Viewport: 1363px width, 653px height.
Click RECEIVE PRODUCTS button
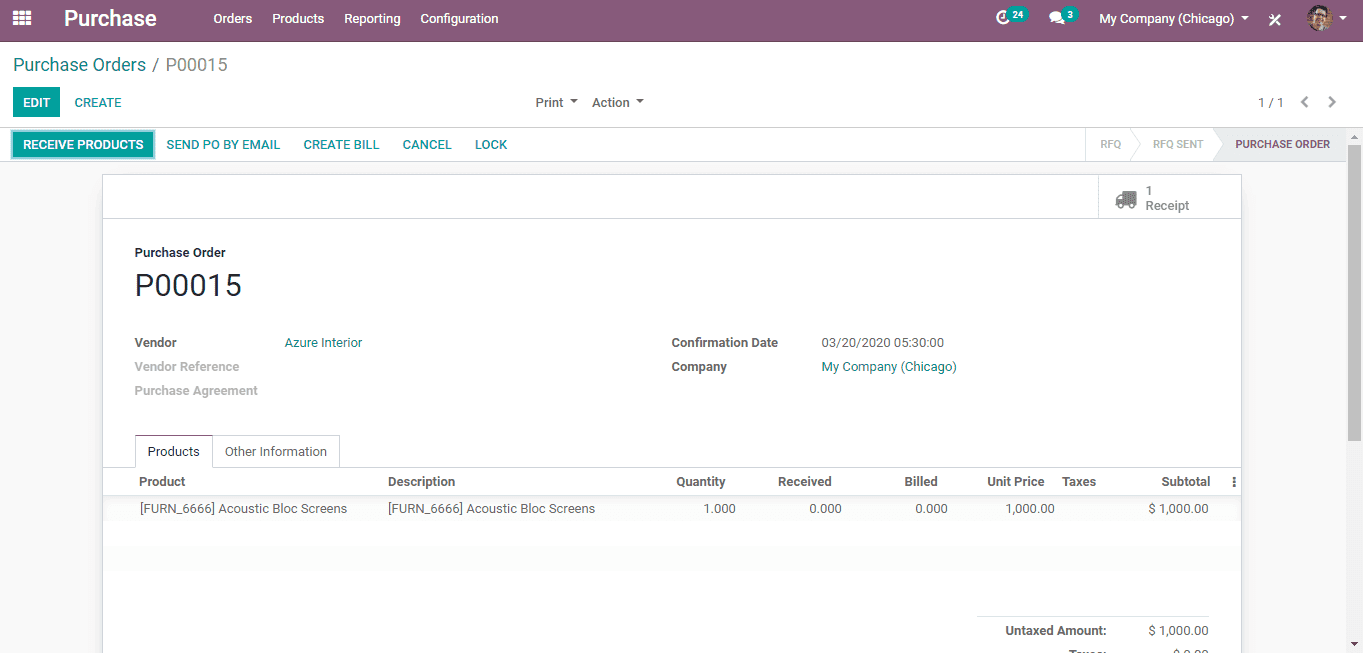83,144
